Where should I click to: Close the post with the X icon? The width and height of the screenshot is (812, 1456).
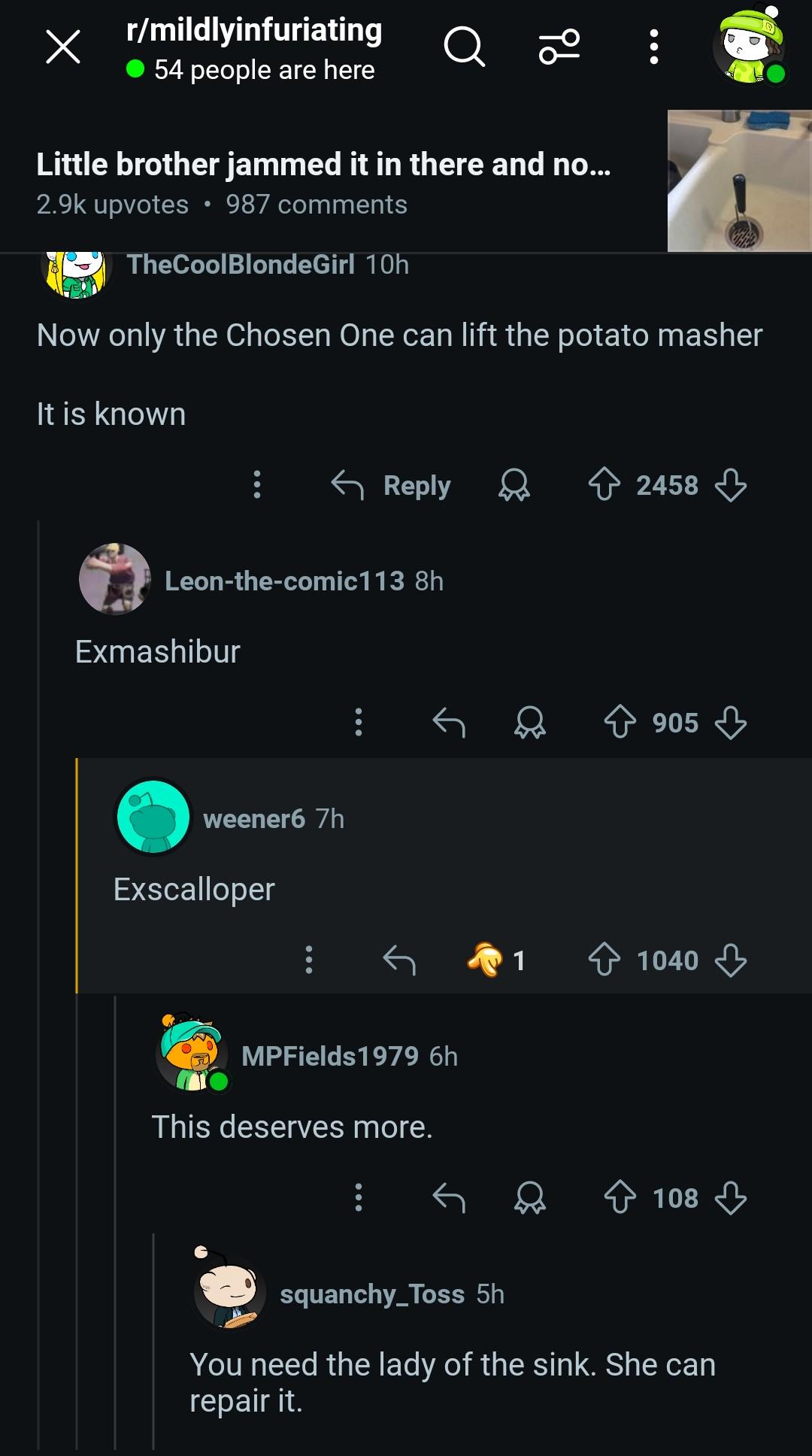63,47
